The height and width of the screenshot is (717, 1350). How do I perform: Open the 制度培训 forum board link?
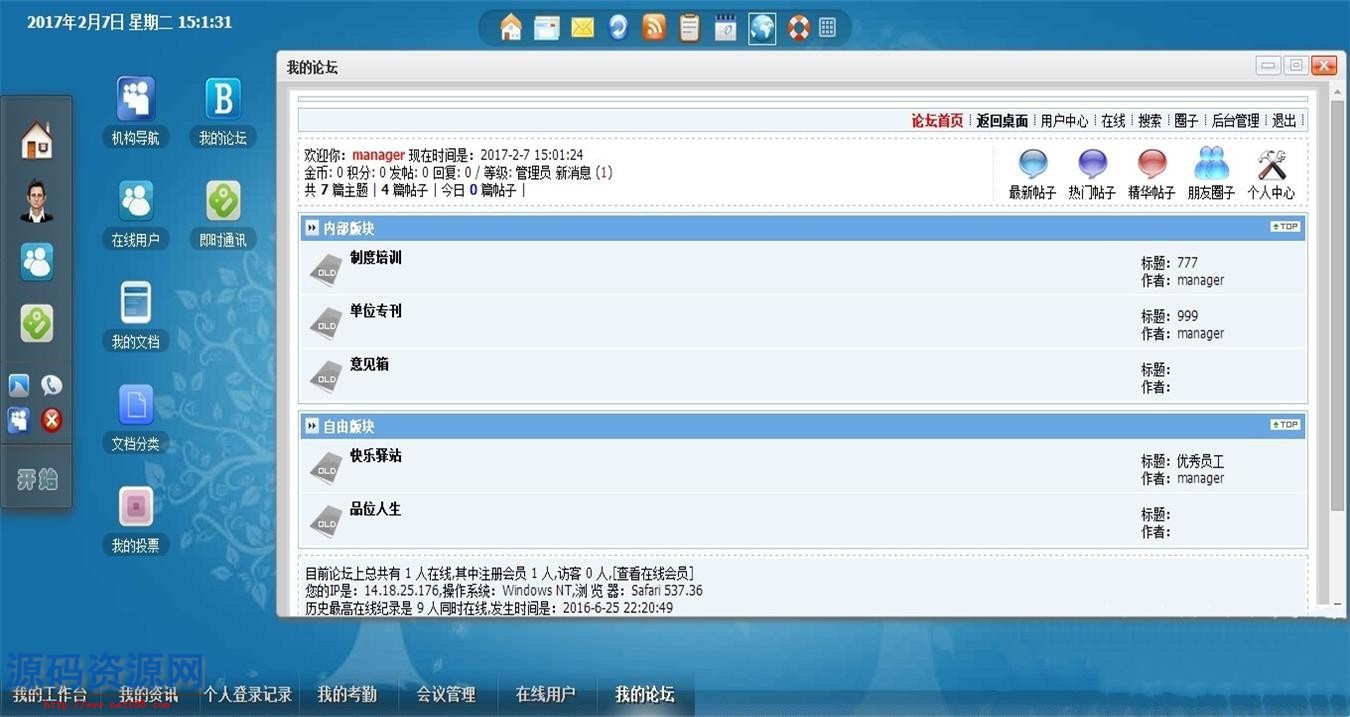coord(376,258)
